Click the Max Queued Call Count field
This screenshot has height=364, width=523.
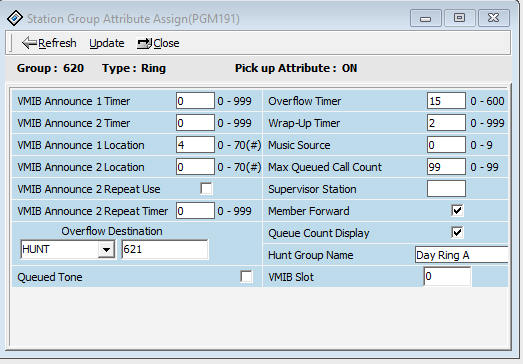(446, 167)
